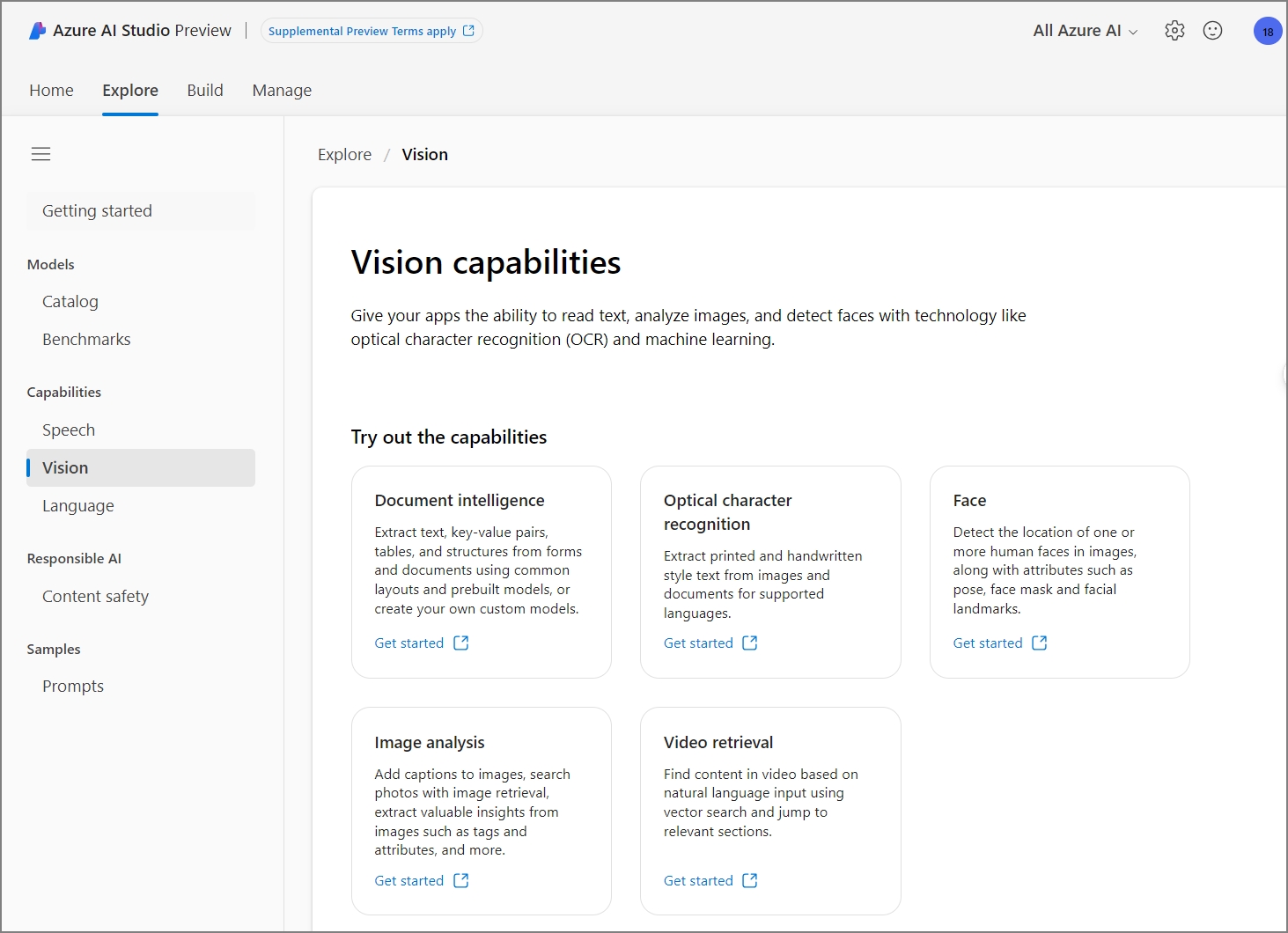Click the Image analysis card title

coord(430,743)
